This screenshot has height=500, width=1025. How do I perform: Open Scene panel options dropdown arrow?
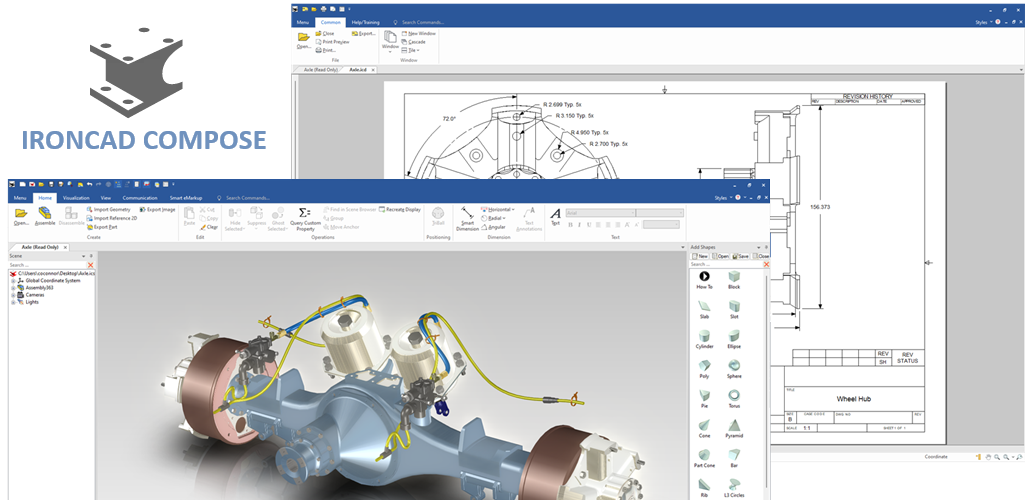click(x=82, y=256)
